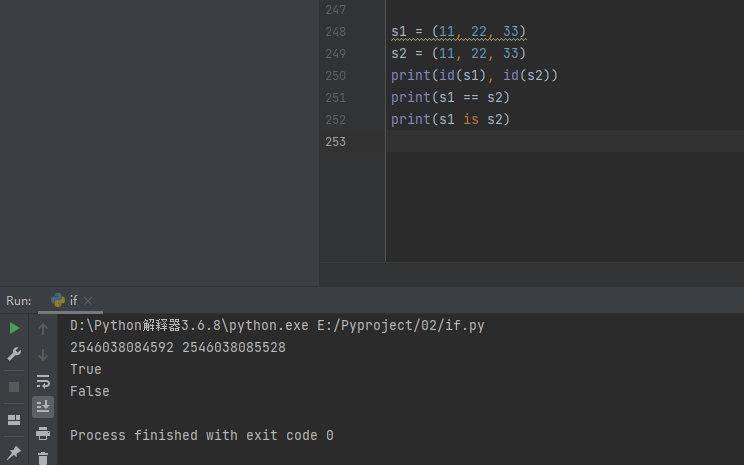
Task: Pin the Run tab
Action: tap(14, 453)
